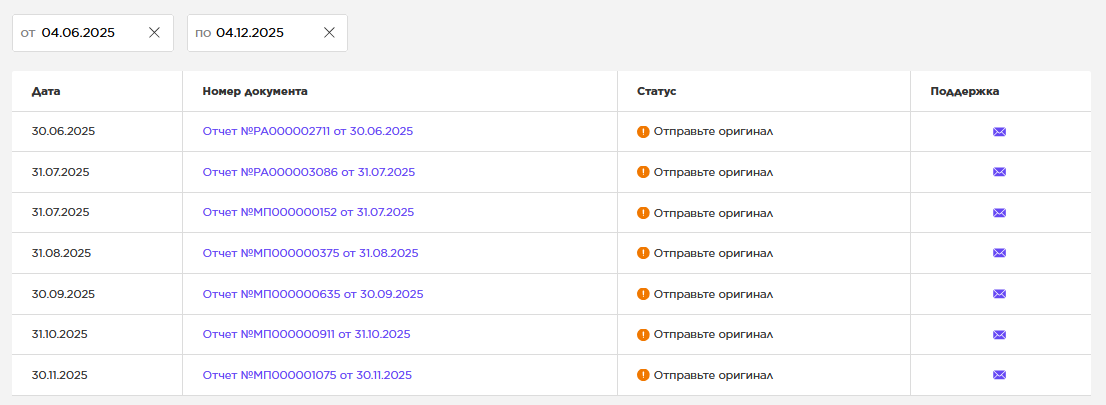Clear the start date 04.06.2025
1106x405 pixels.
154,32
